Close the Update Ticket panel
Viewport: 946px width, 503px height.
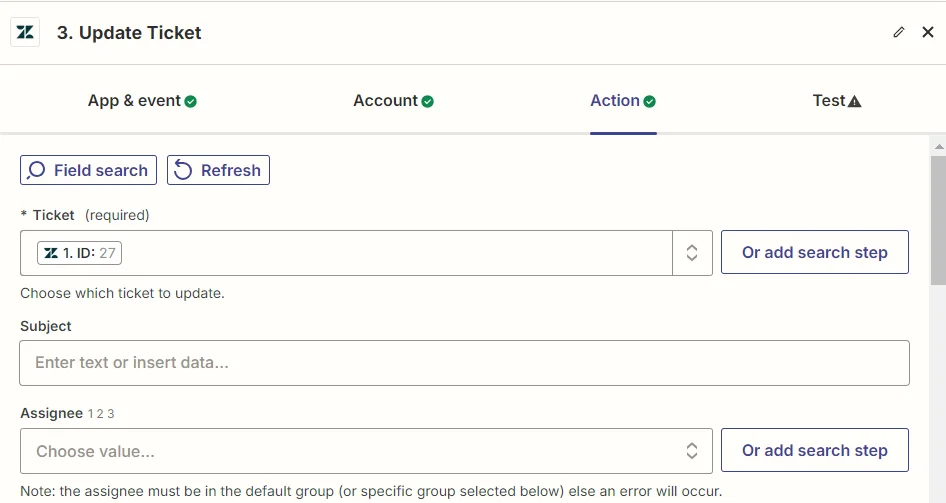[928, 32]
